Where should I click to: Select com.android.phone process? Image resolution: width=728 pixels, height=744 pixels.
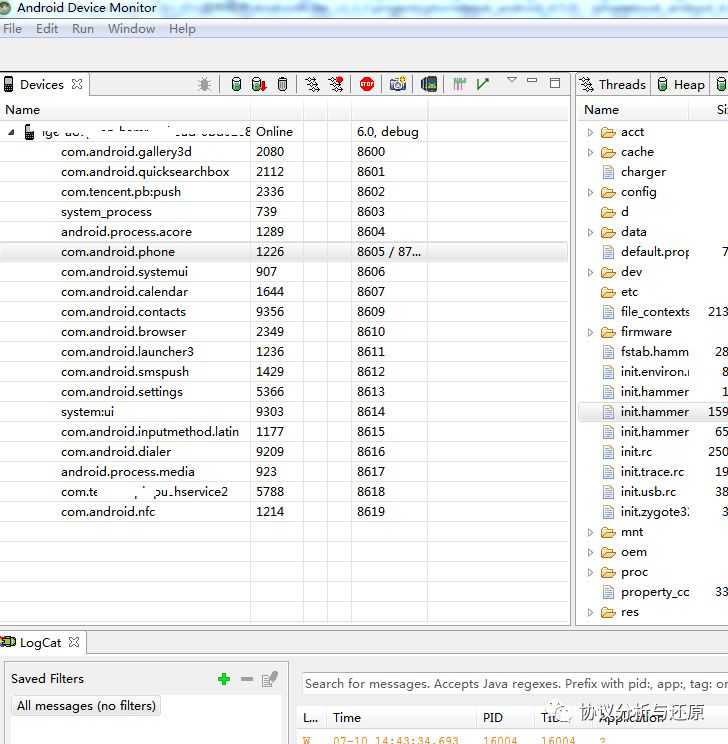(284, 252)
